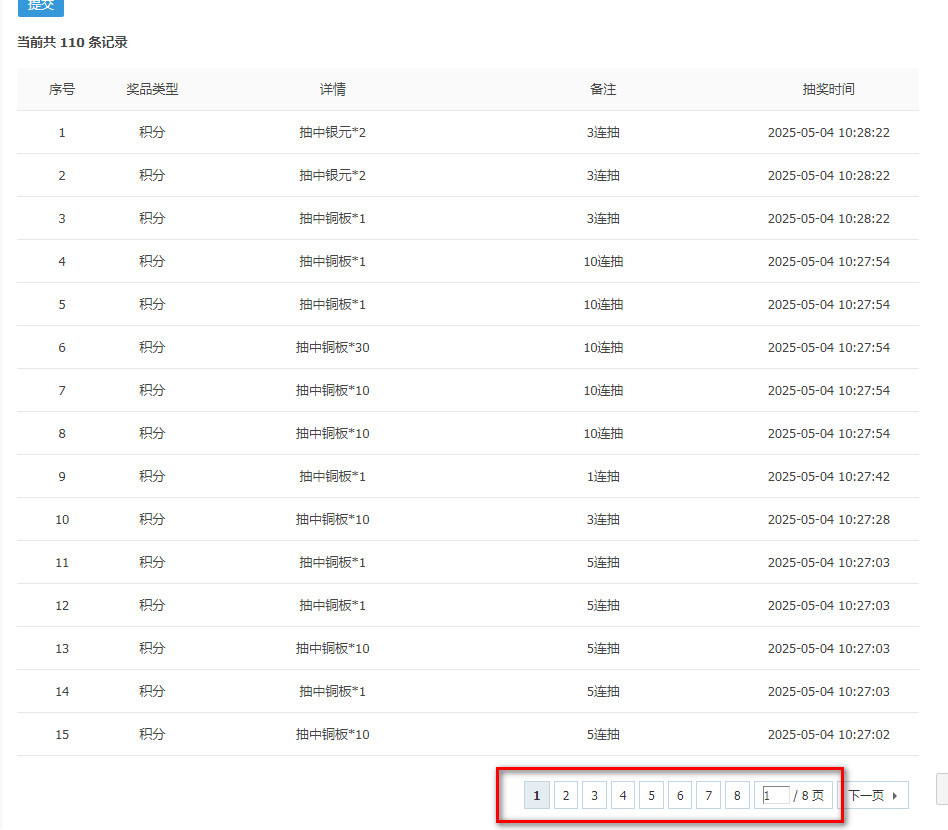Select 抽中铜板*30 detail in row 6
Image resolution: width=948 pixels, height=830 pixels.
(x=333, y=348)
